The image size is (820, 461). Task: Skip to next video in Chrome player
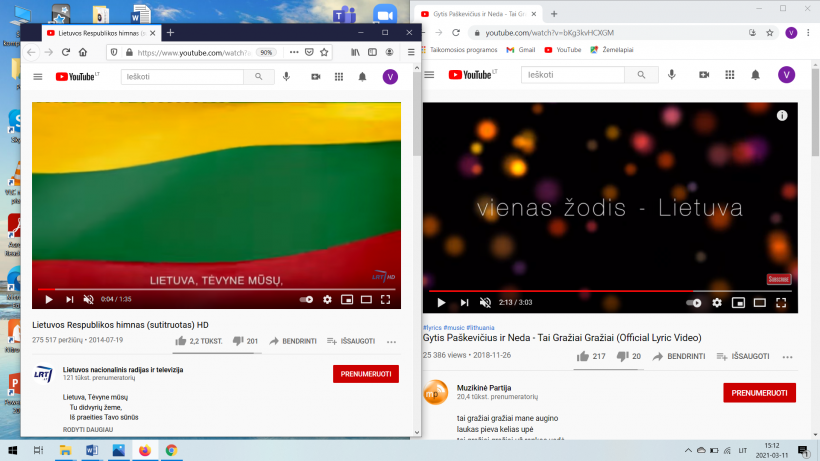[x=464, y=303]
